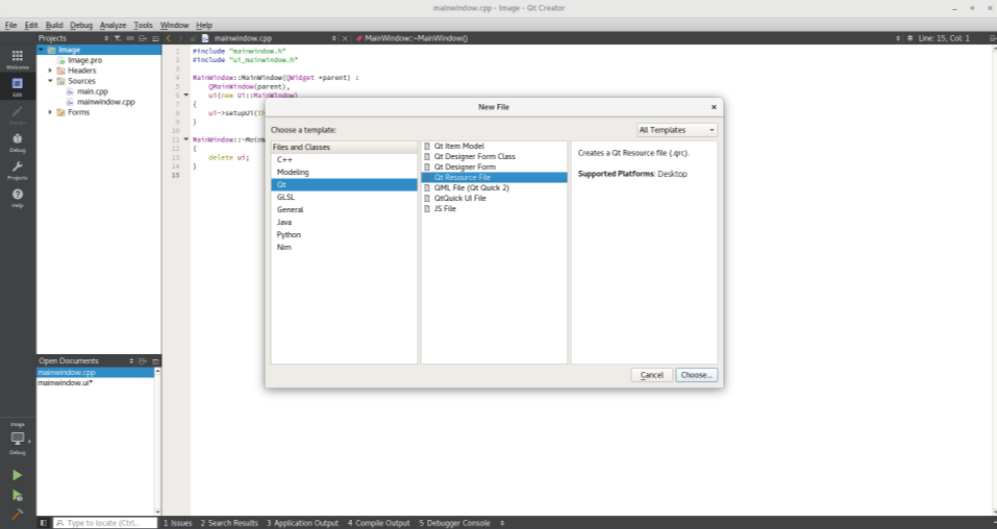Viewport: 997px width, 529px height.
Task: Close the New File dialog
Action: coord(713,107)
